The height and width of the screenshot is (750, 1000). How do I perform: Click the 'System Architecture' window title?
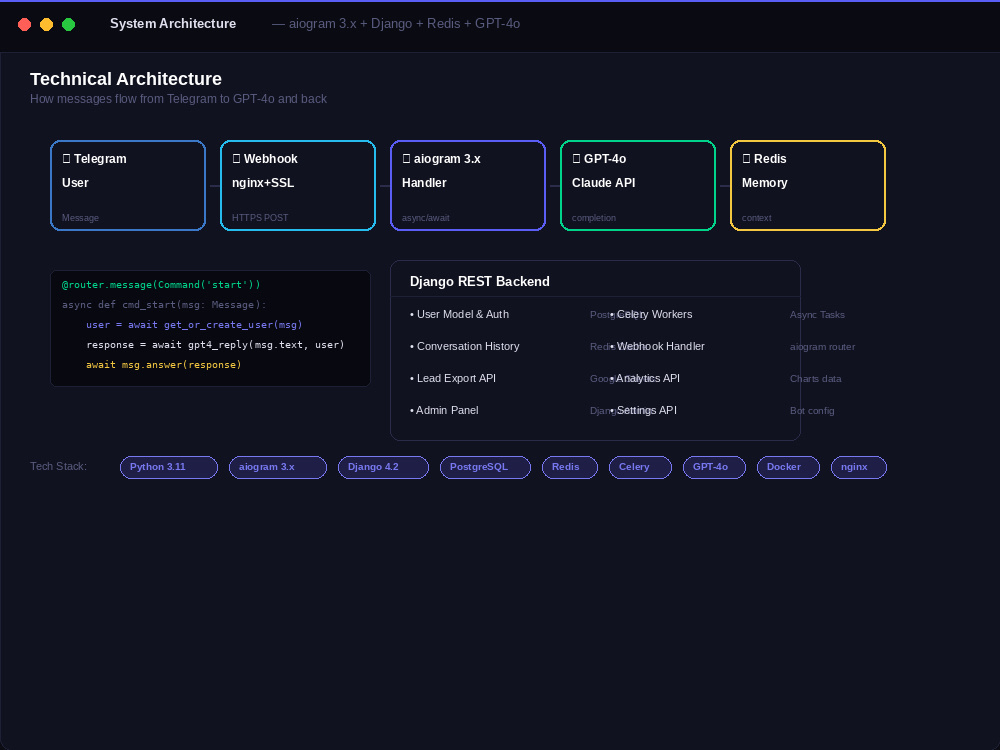(x=173, y=24)
